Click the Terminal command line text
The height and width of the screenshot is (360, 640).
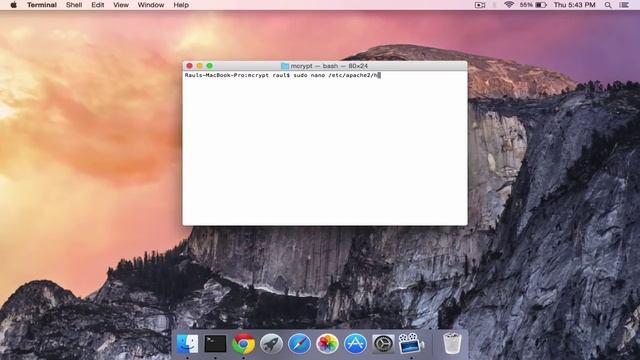click(282, 75)
